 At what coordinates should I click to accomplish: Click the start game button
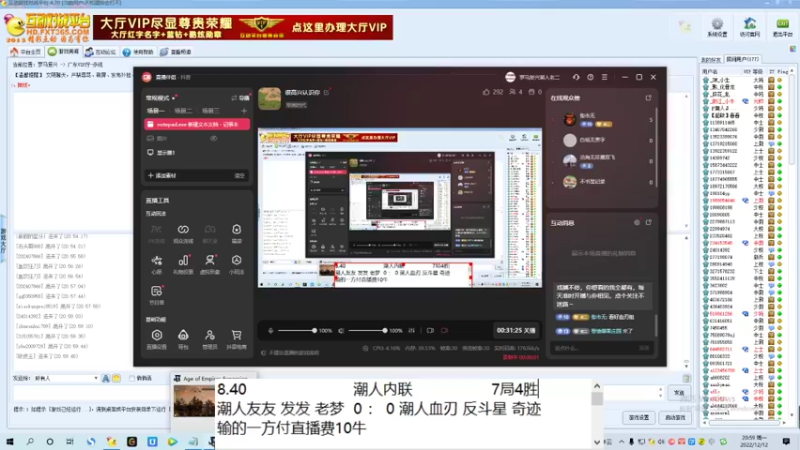[675, 417]
